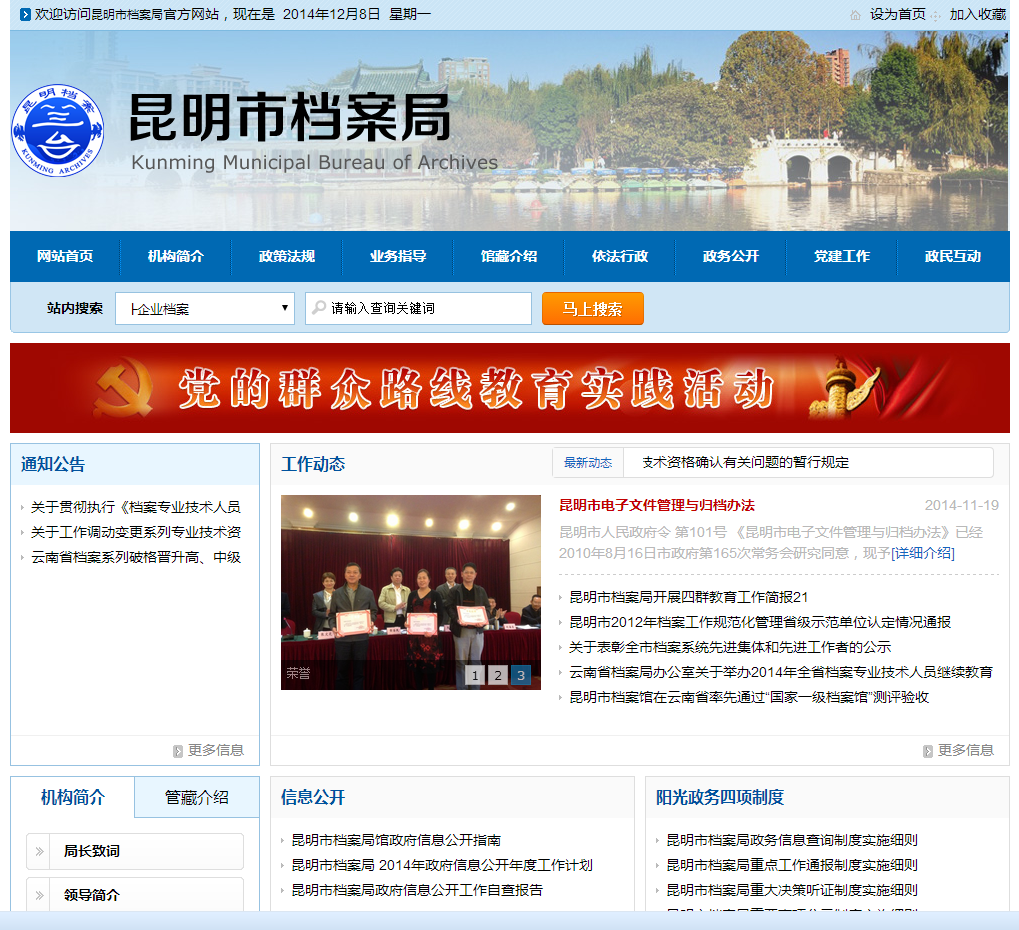This screenshot has width=1019, height=930.
Task: Open the 企业档案 search category dropdown
Action: pos(204,309)
